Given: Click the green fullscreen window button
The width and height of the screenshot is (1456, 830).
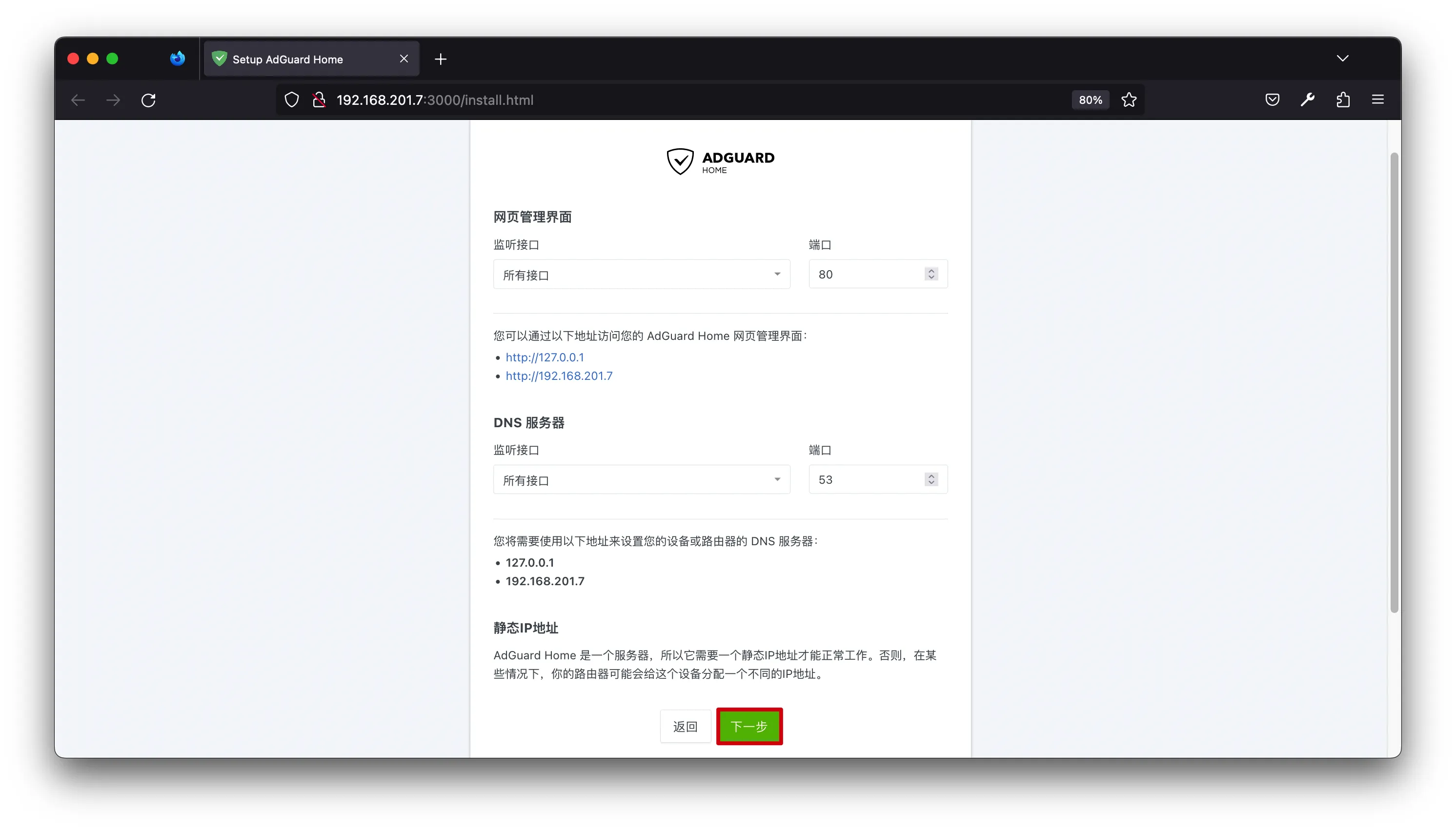Looking at the screenshot, I should (112, 59).
